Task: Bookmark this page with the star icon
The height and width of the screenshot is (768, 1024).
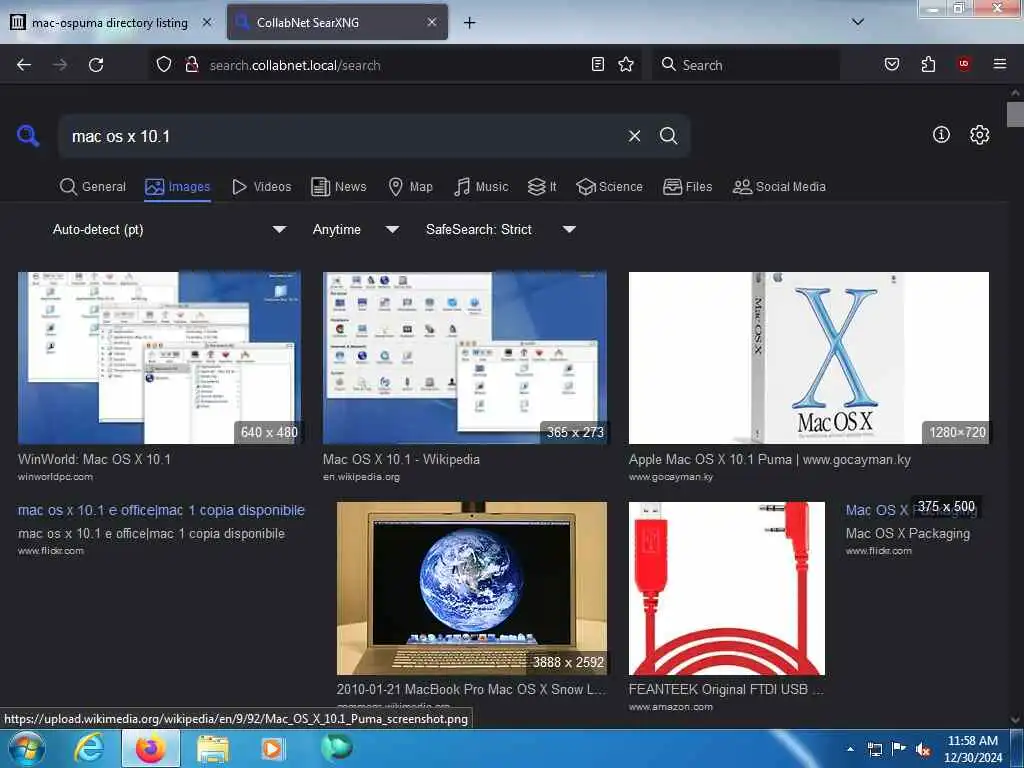Action: (x=626, y=64)
